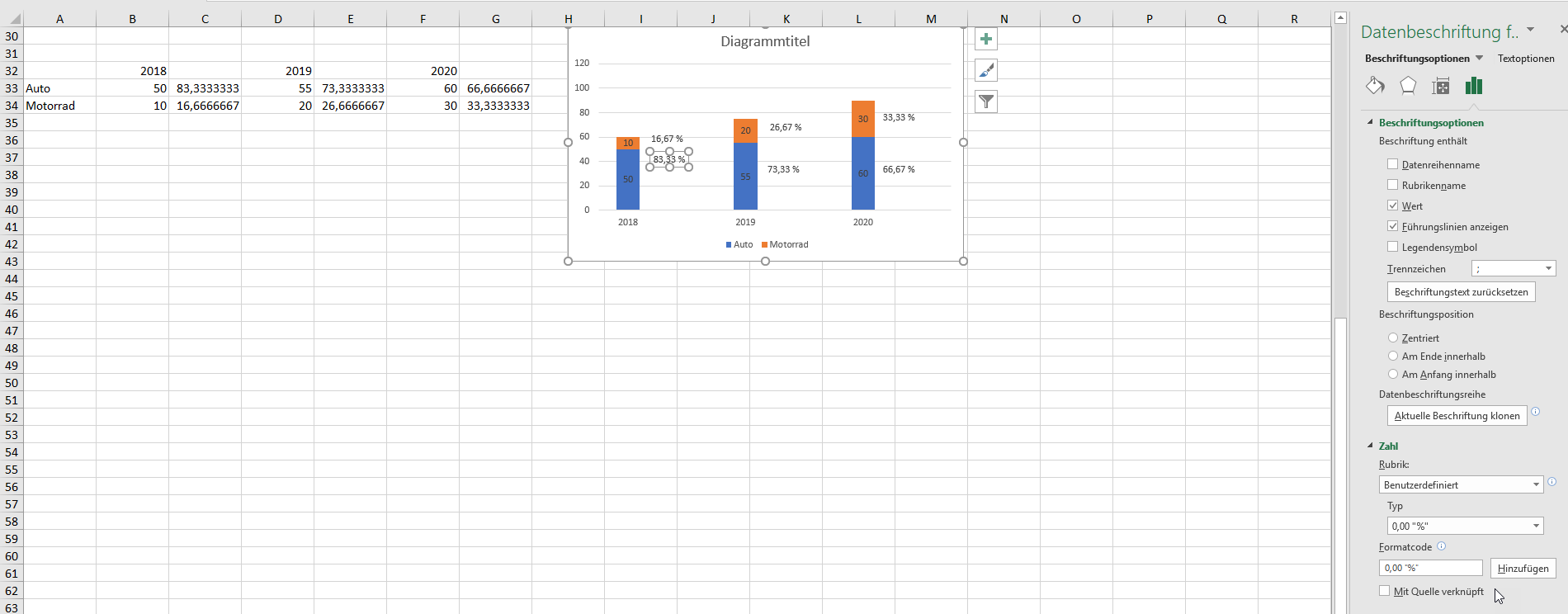The height and width of the screenshot is (614, 1568).
Task: Select the label options bar chart icon
Action: point(1474,86)
